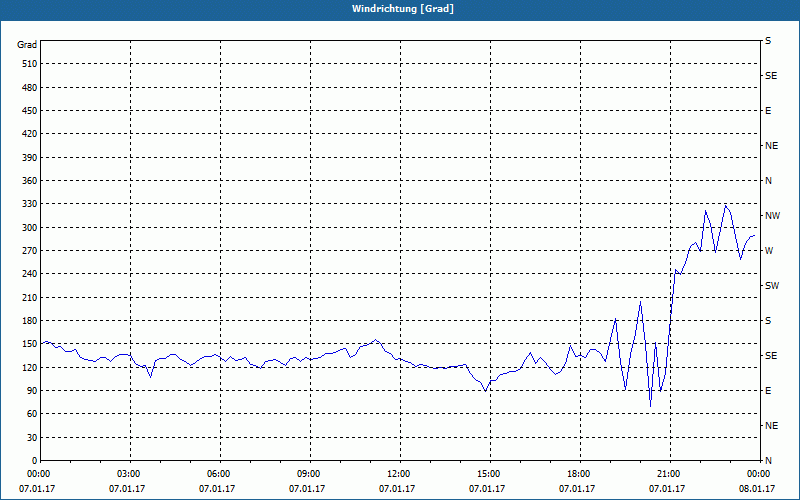Click the NE compass label between 390 and 420
This screenshot has width=800, height=500.
tap(771, 146)
